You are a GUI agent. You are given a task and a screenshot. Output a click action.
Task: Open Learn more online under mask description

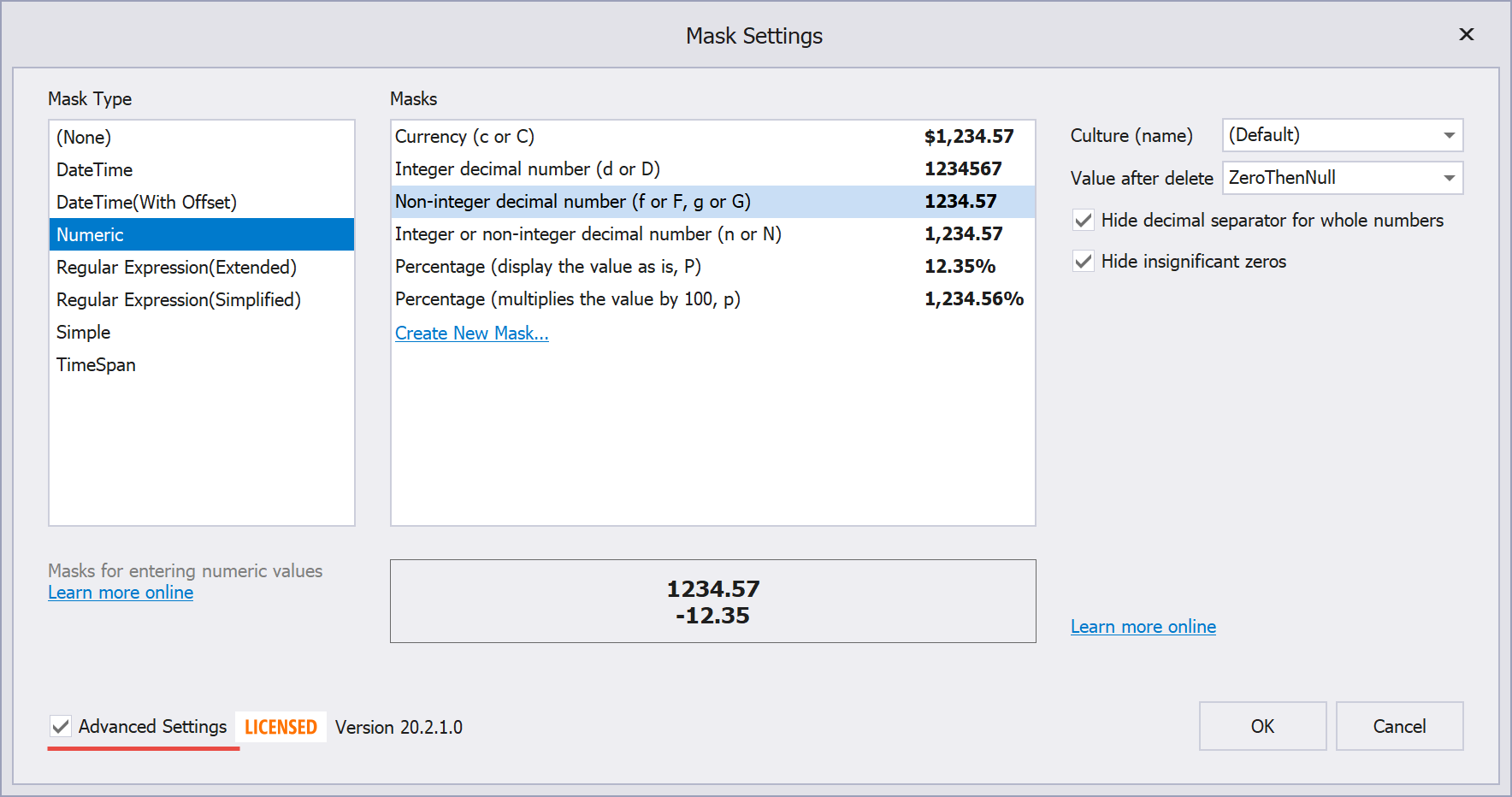point(121,593)
